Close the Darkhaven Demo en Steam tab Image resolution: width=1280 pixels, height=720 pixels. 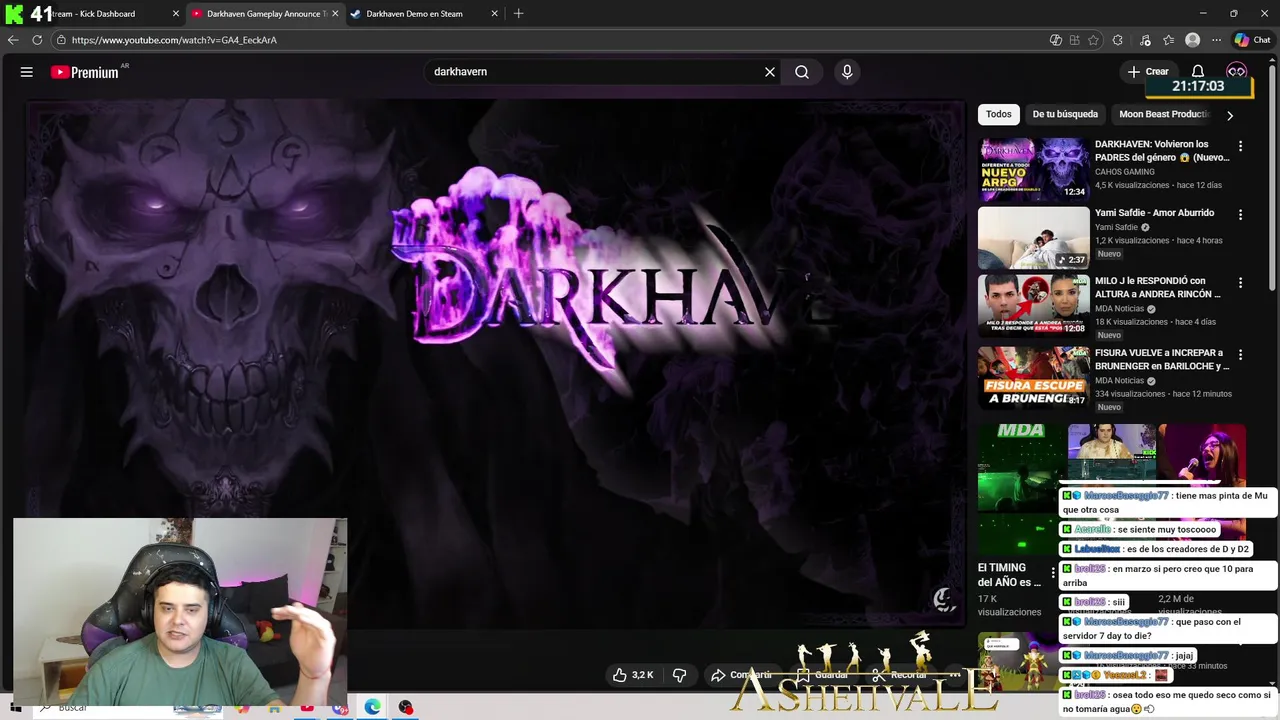pyautogui.click(x=494, y=14)
